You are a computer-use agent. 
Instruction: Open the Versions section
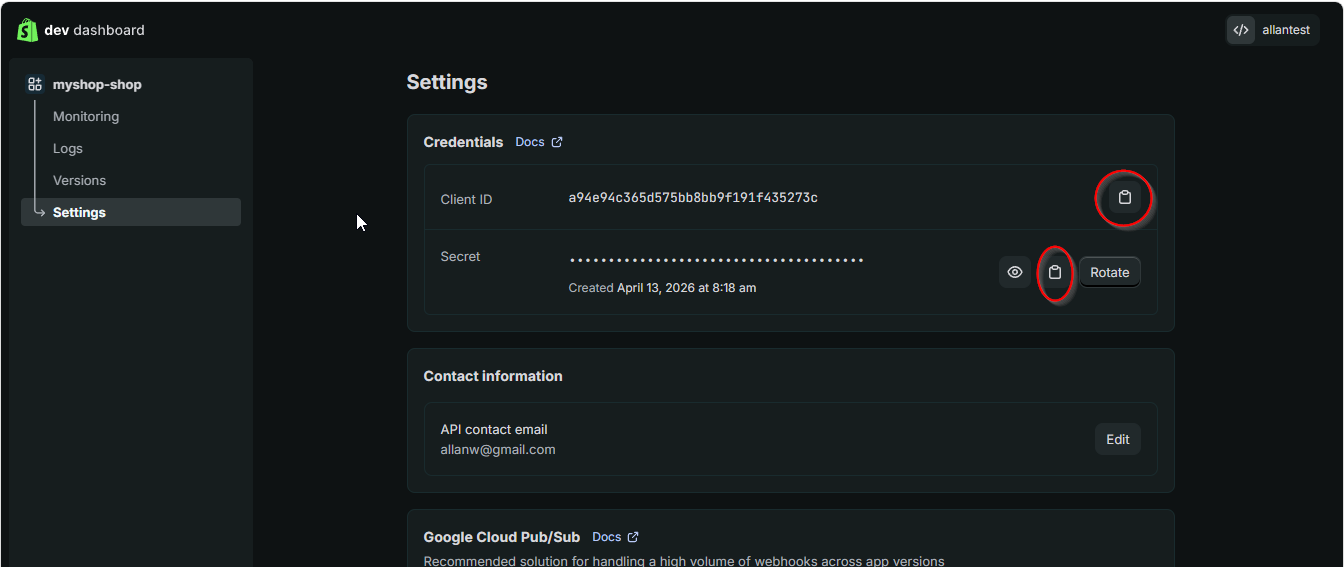[x=79, y=181]
